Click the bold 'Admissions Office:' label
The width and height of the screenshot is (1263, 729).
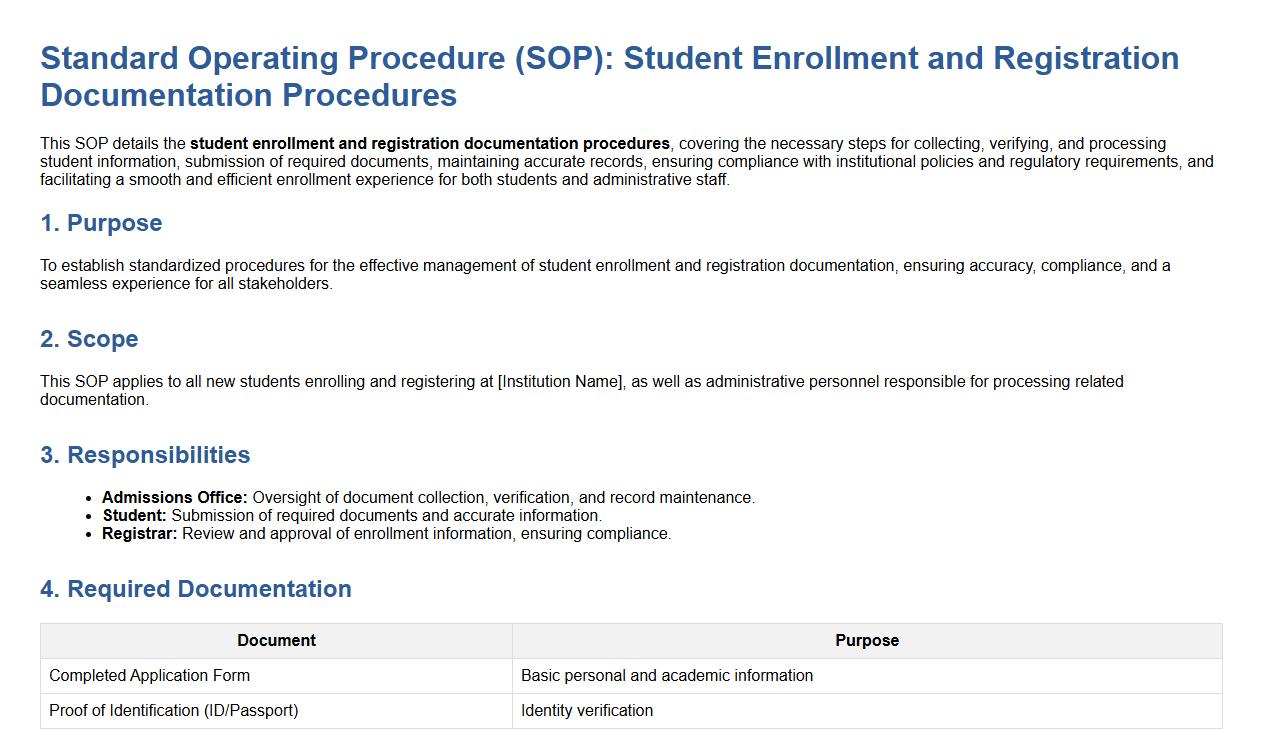pos(174,498)
